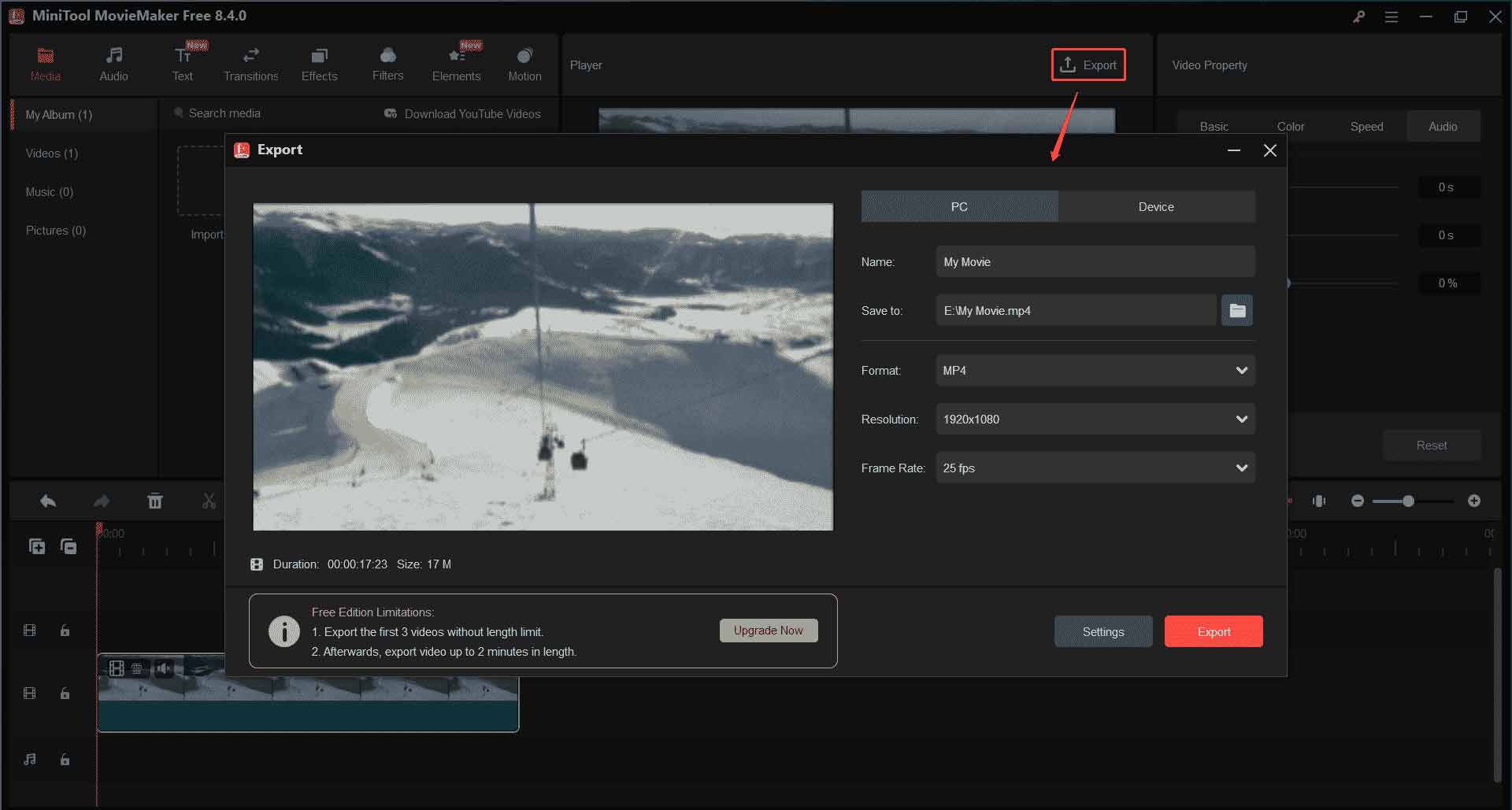The image size is (1512, 810).
Task: Toggle the speaker icon on the timeline clip
Action: click(x=165, y=669)
